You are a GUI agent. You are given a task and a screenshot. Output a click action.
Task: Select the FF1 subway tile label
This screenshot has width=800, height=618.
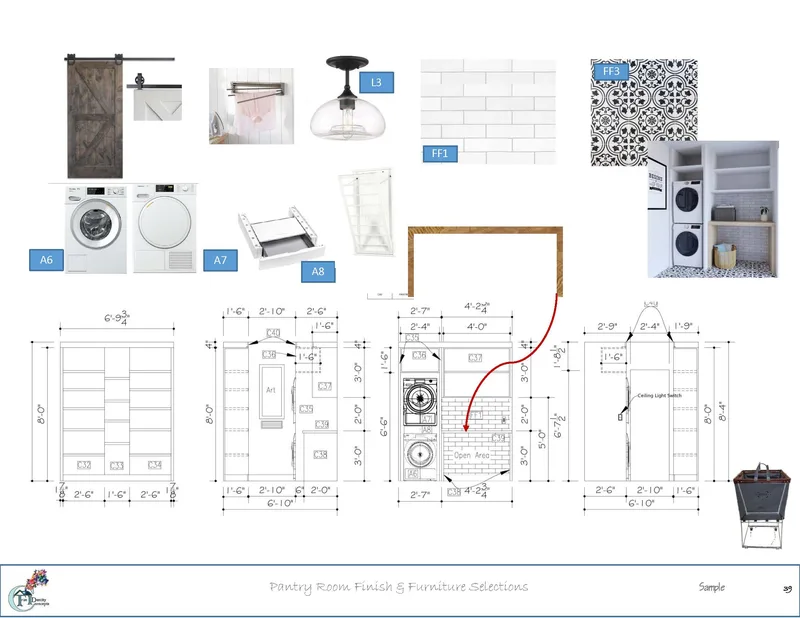point(440,153)
